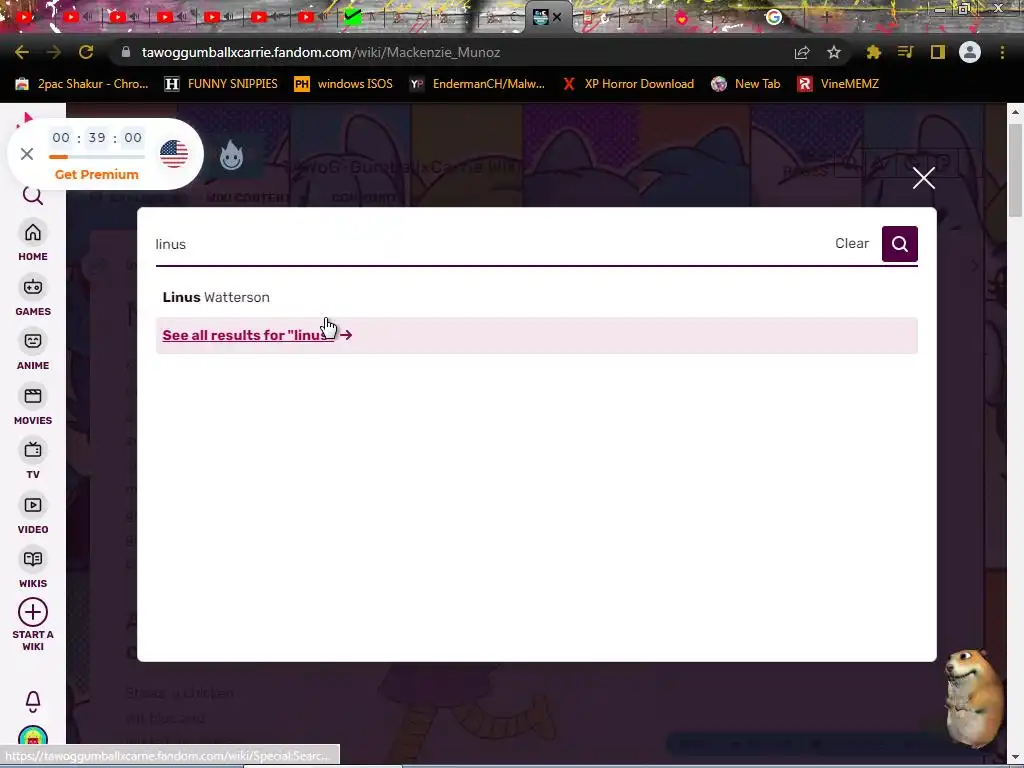Open the GAMES section in sidebar
This screenshot has height=768, width=1024.
click(33, 296)
